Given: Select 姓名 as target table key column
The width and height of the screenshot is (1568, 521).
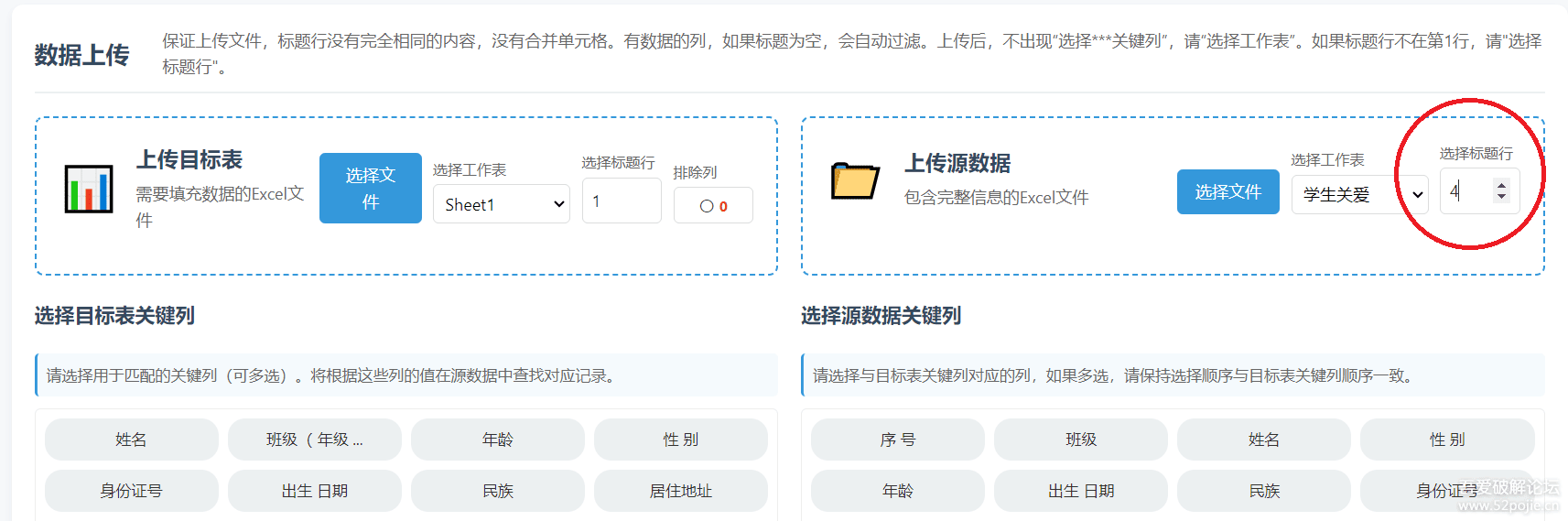Looking at the screenshot, I should click(x=131, y=440).
